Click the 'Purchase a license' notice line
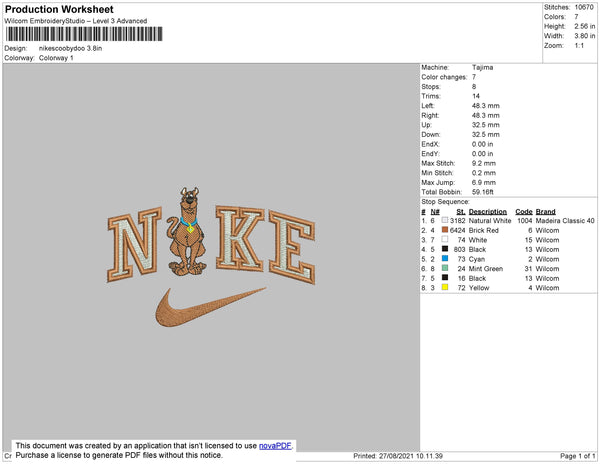Screen dimensions: 600x464 coord(119,455)
